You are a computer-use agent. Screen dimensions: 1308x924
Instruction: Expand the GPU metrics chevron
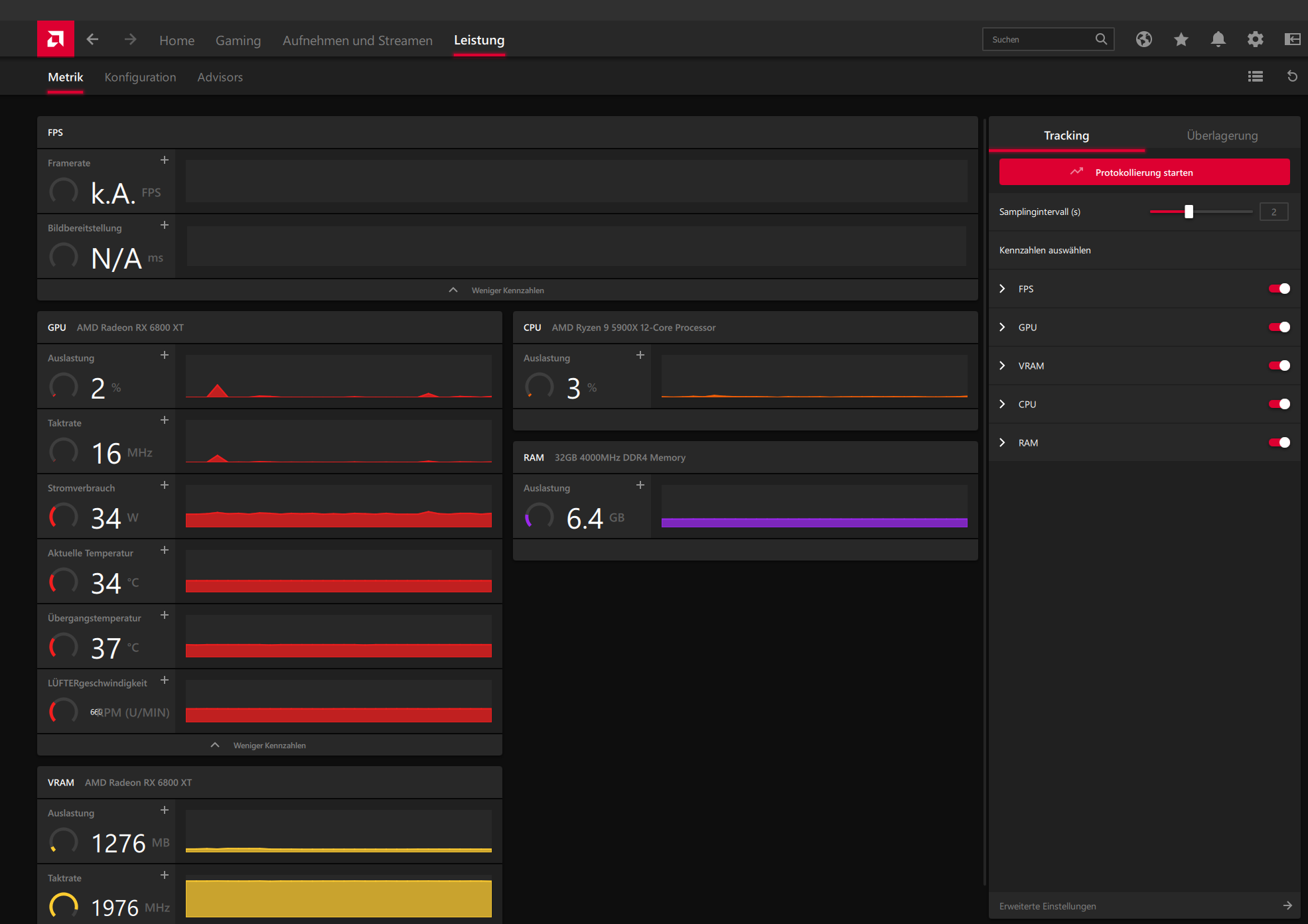coord(1002,327)
